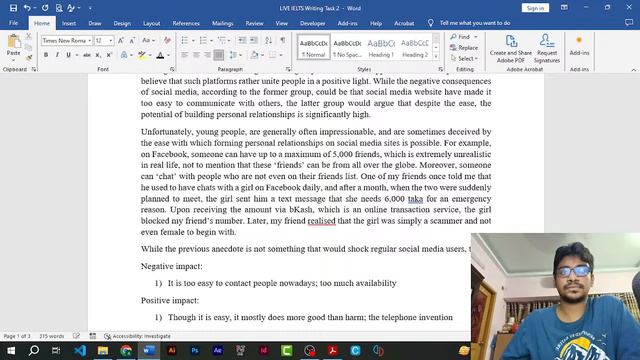Center the paragraph text
This screenshot has height=360, width=640.
(196, 55)
